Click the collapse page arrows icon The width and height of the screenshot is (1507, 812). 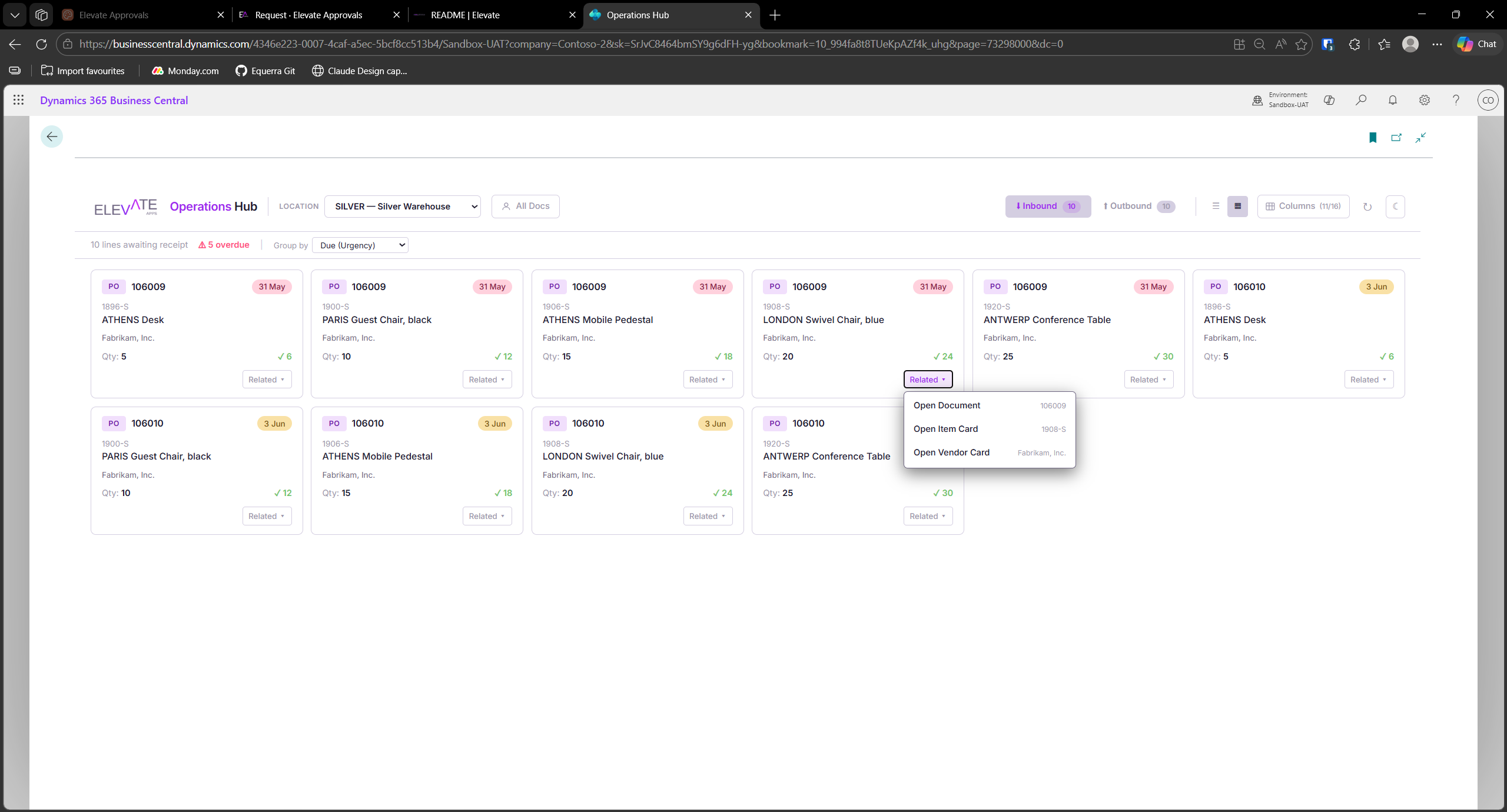pyautogui.click(x=1420, y=138)
